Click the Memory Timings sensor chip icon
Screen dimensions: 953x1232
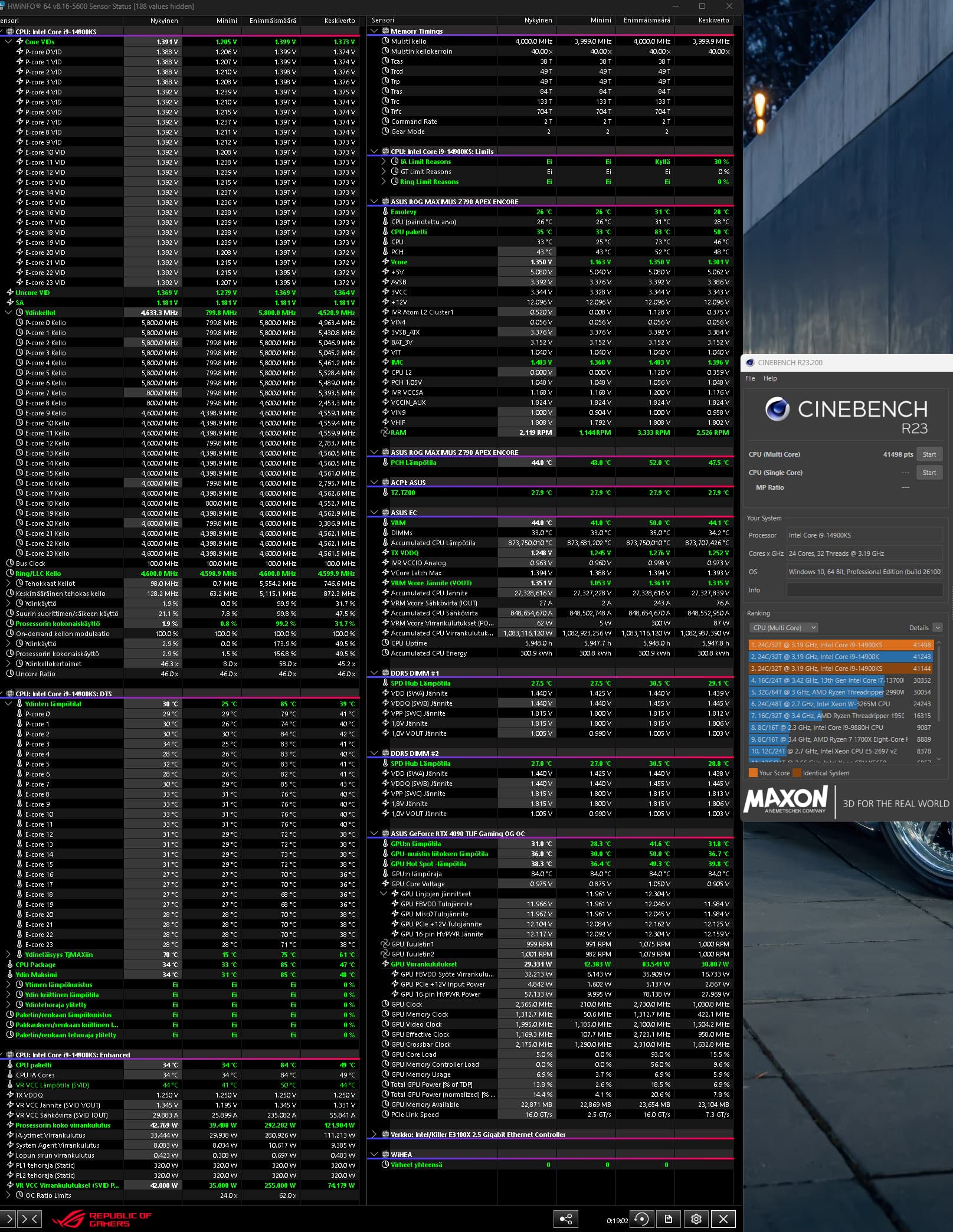(385, 31)
